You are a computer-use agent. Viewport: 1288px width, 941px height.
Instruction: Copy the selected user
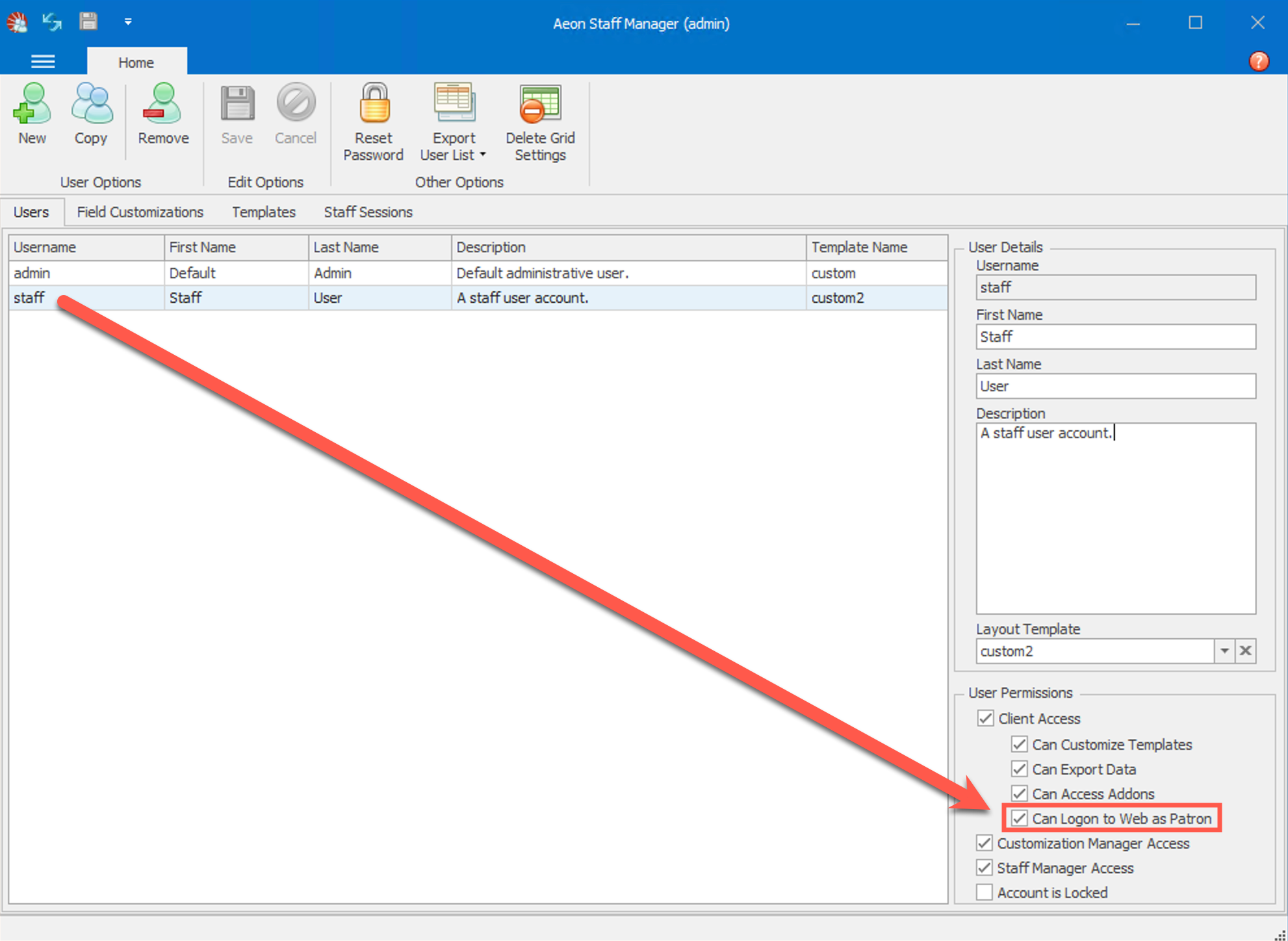[x=91, y=117]
